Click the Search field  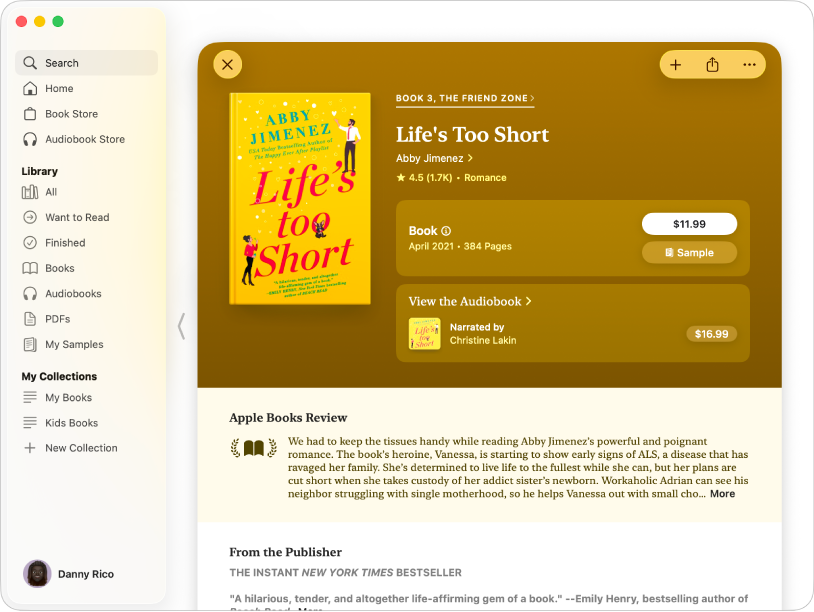tap(86, 63)
